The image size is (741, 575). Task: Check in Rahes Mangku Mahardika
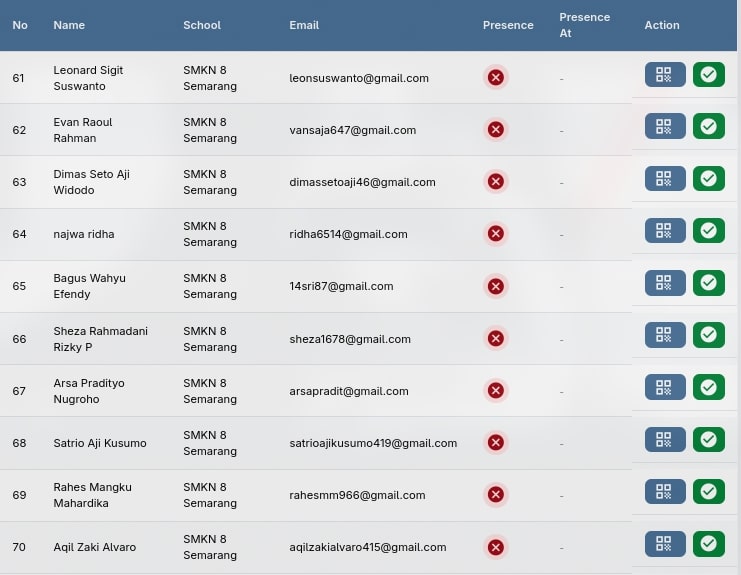(x=708, y=491)
